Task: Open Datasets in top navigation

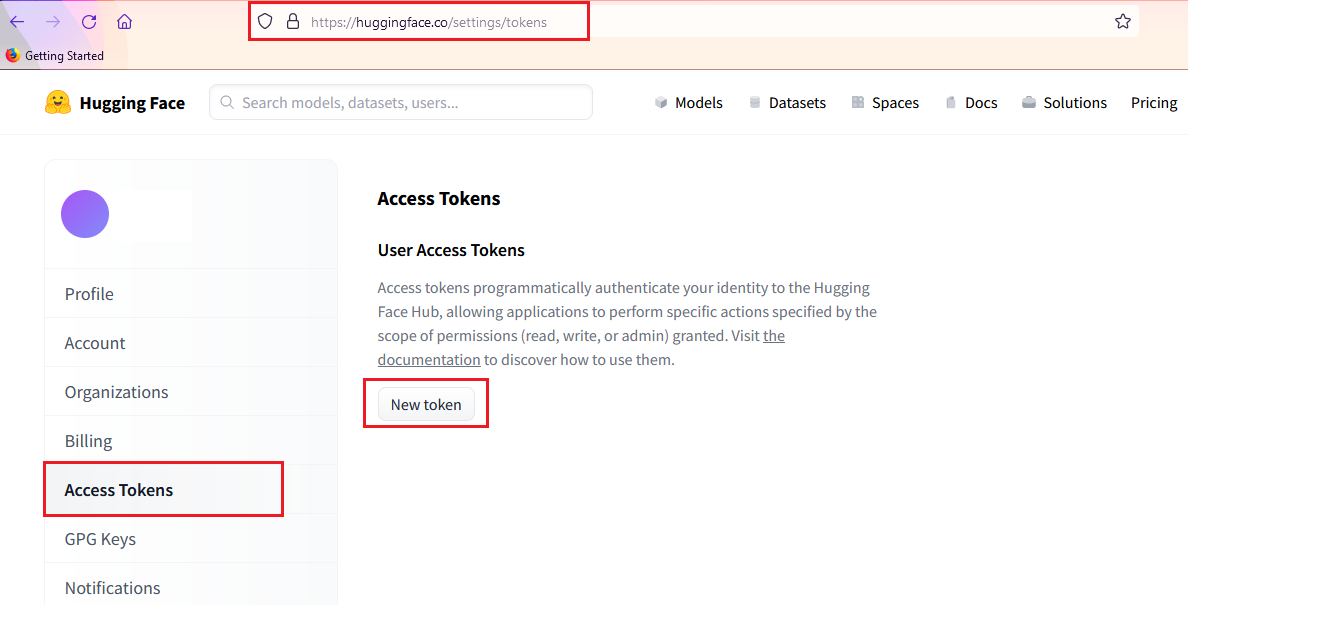Action: point(787,103)
